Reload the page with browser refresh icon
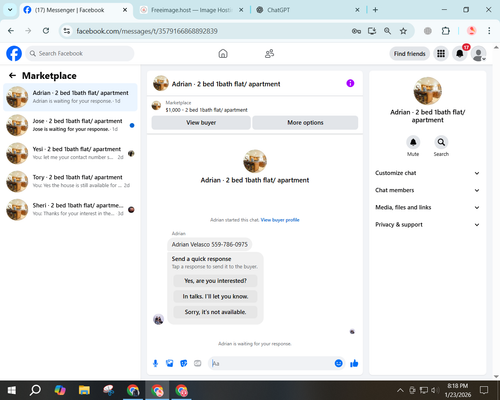The width and height of the screenshot is (500, 400). 46,31
